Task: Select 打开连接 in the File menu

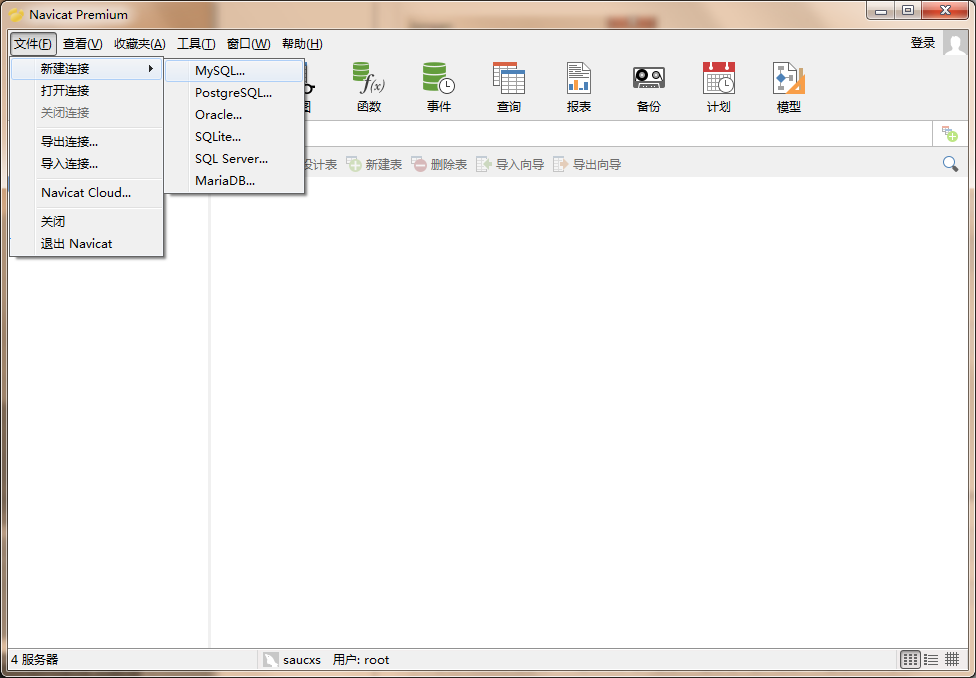Action: [87, 91]
